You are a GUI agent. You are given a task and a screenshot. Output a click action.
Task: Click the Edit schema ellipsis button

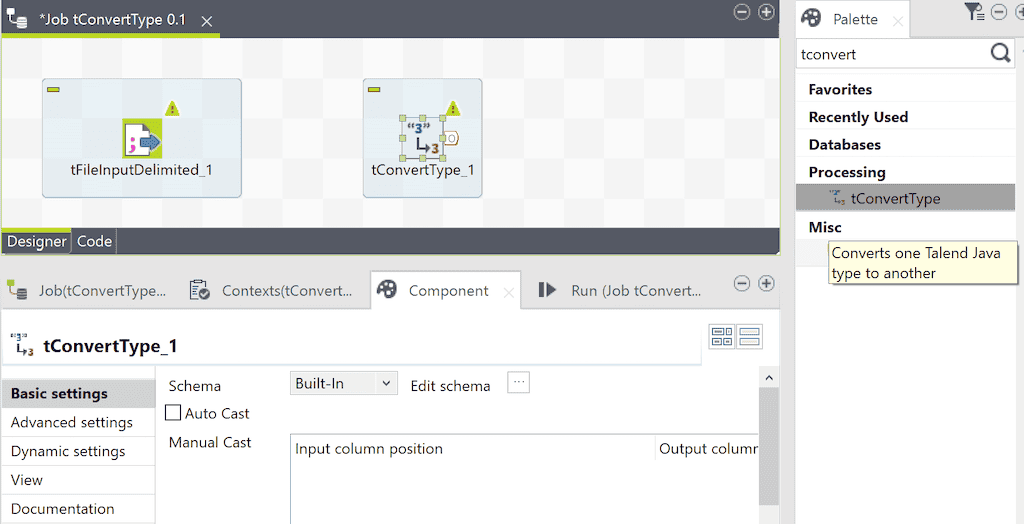coord(518,382)
